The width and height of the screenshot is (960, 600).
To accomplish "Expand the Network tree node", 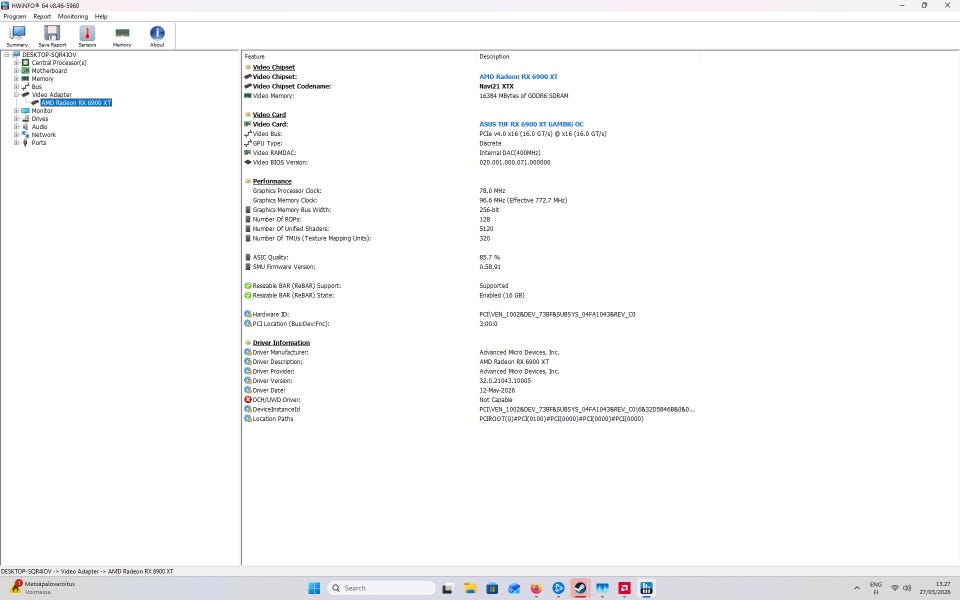I will (x=17, y=135).
